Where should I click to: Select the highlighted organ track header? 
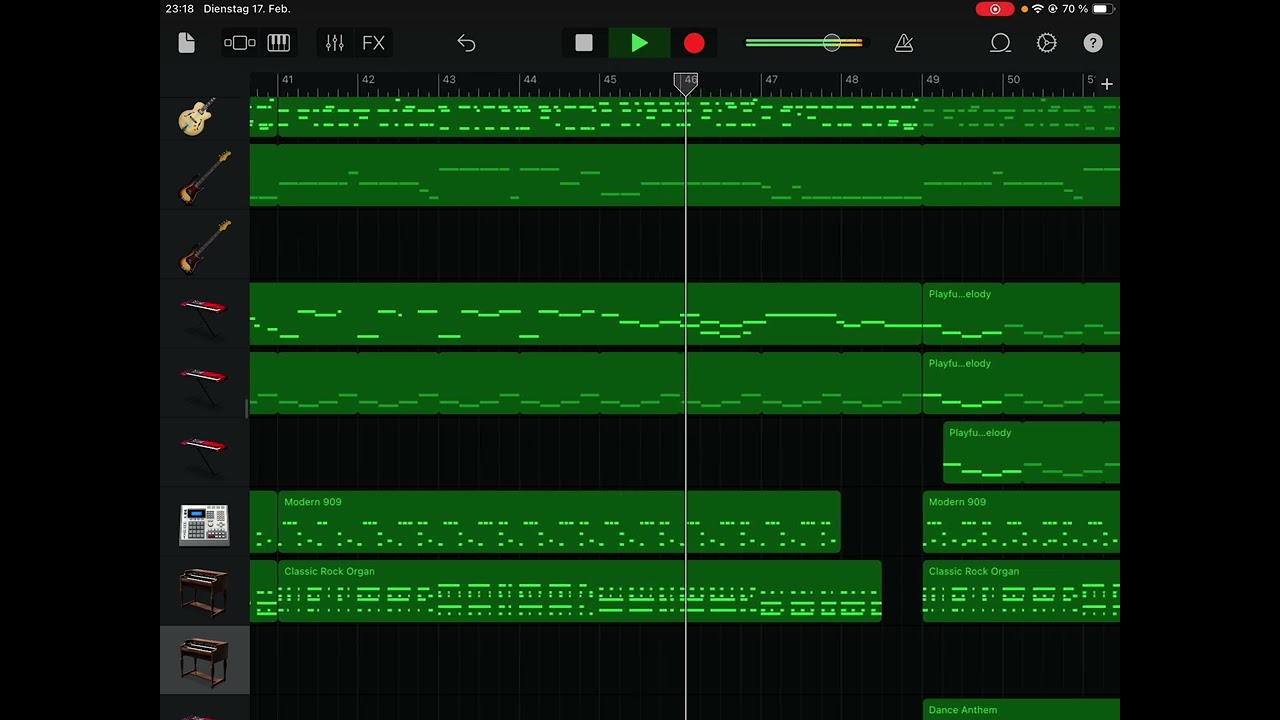pos(204,661)
